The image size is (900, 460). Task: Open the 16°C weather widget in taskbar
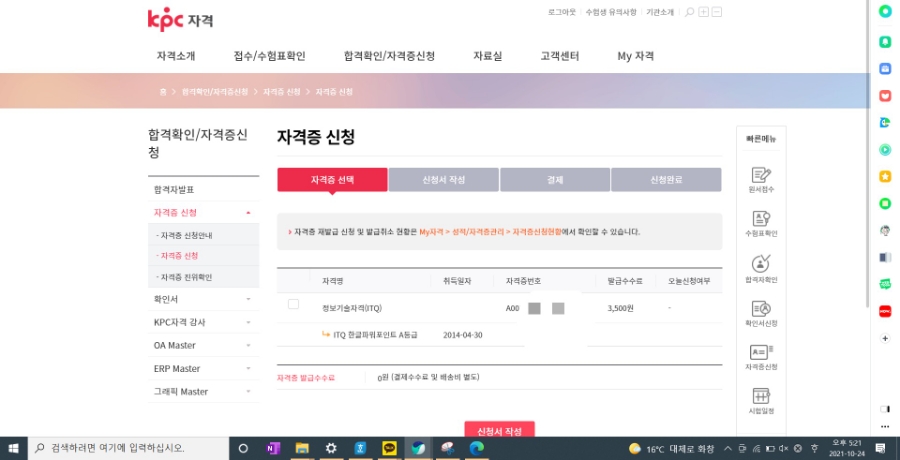(672, 449)
